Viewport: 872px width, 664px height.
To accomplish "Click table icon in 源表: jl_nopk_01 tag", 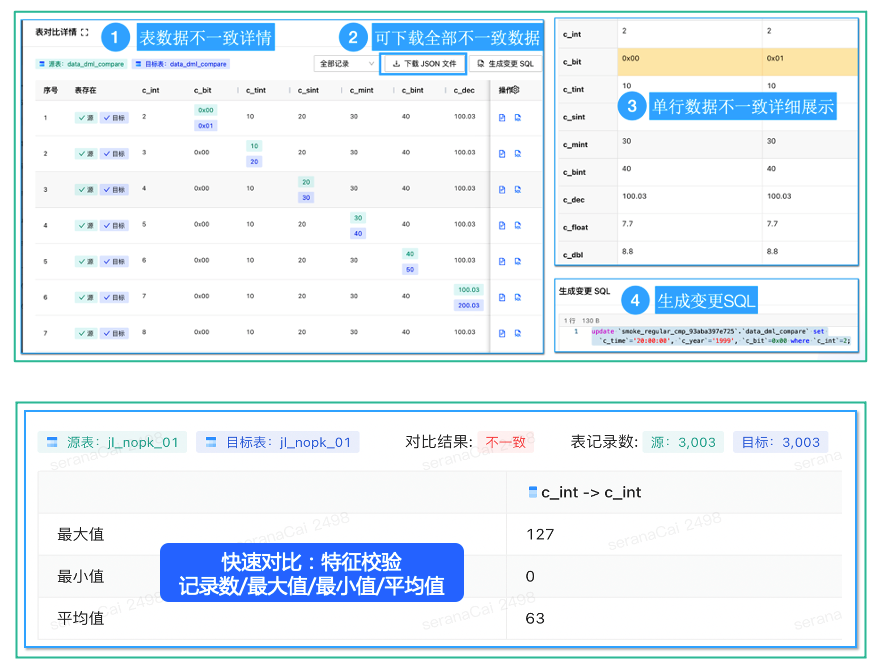I will tap(52, 442).
